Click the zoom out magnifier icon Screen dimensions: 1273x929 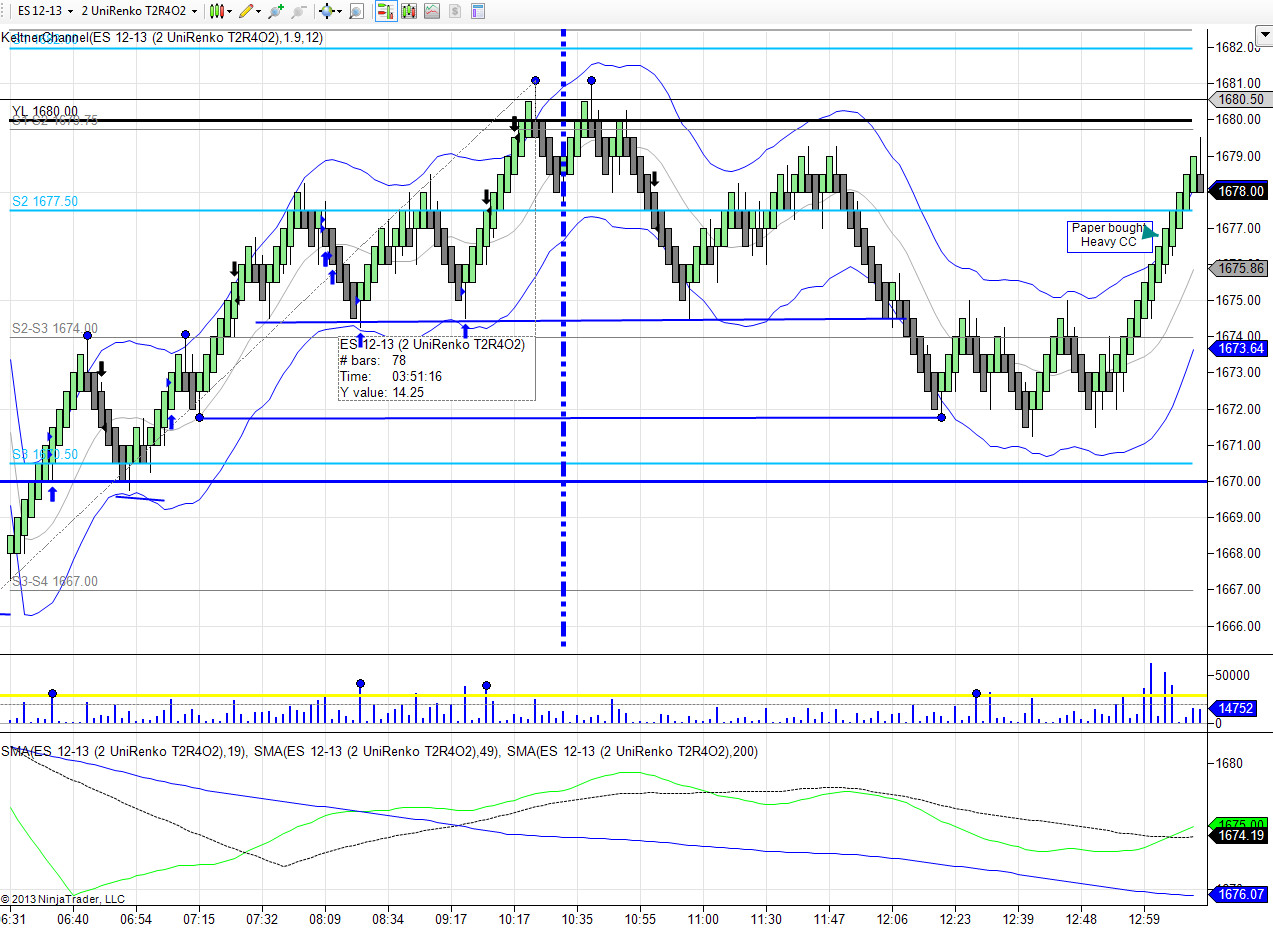[298, 11]
